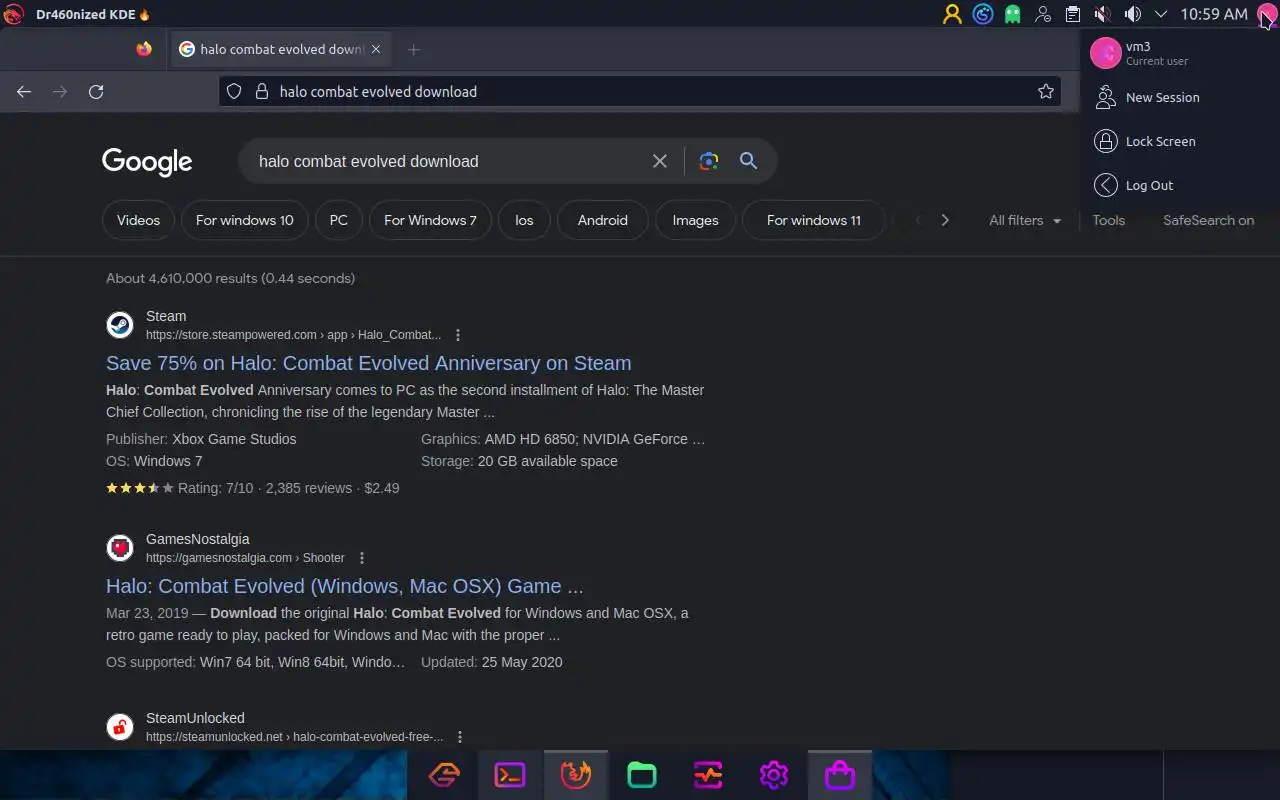Click the pink user avatar in top panel
Screen dimensions: 1280x800
1266,14
